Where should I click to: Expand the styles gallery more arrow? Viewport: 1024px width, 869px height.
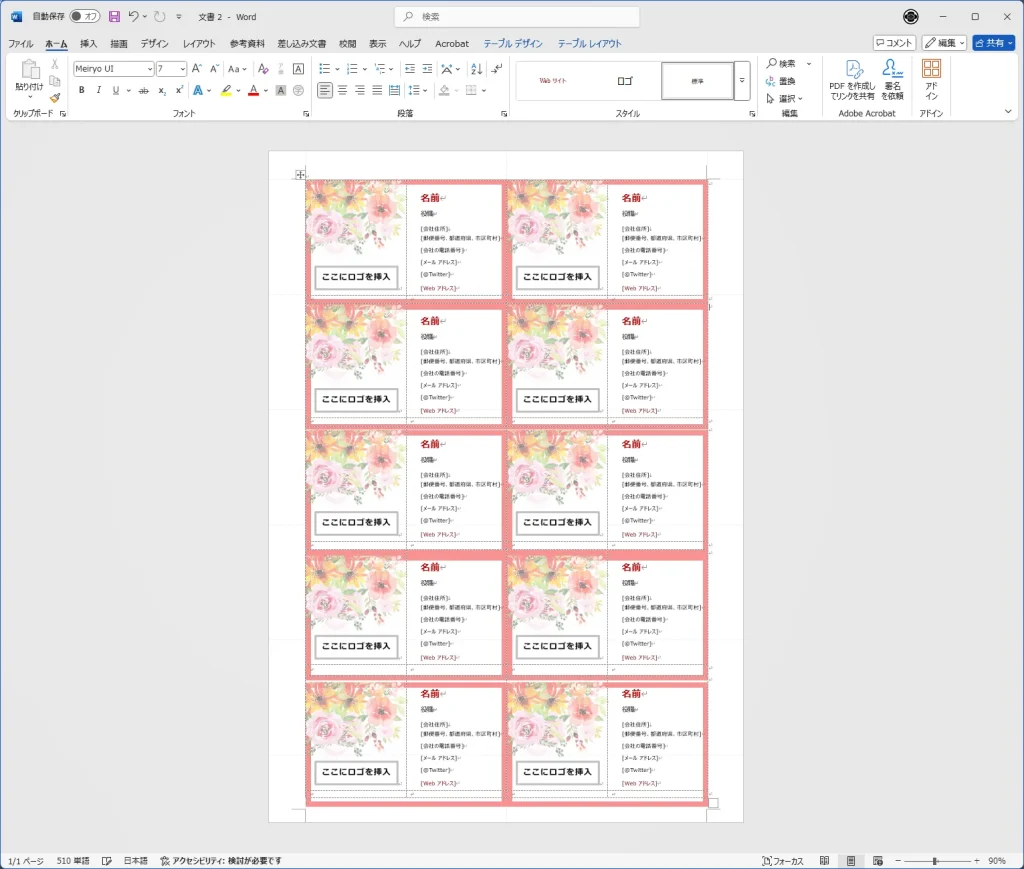pos(742,80)
